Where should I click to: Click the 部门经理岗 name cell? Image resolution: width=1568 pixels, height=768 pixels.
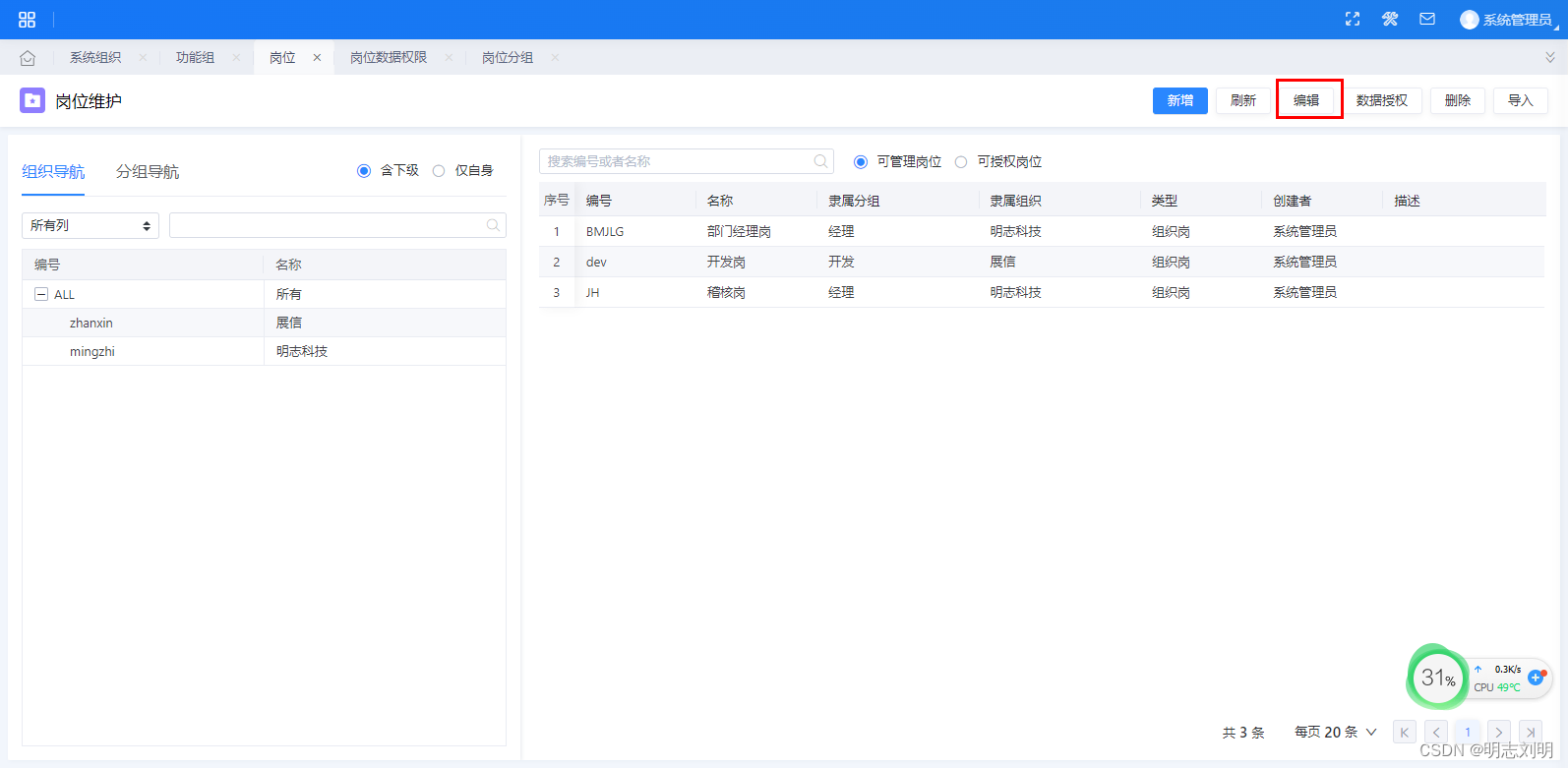tap(739, 231)
